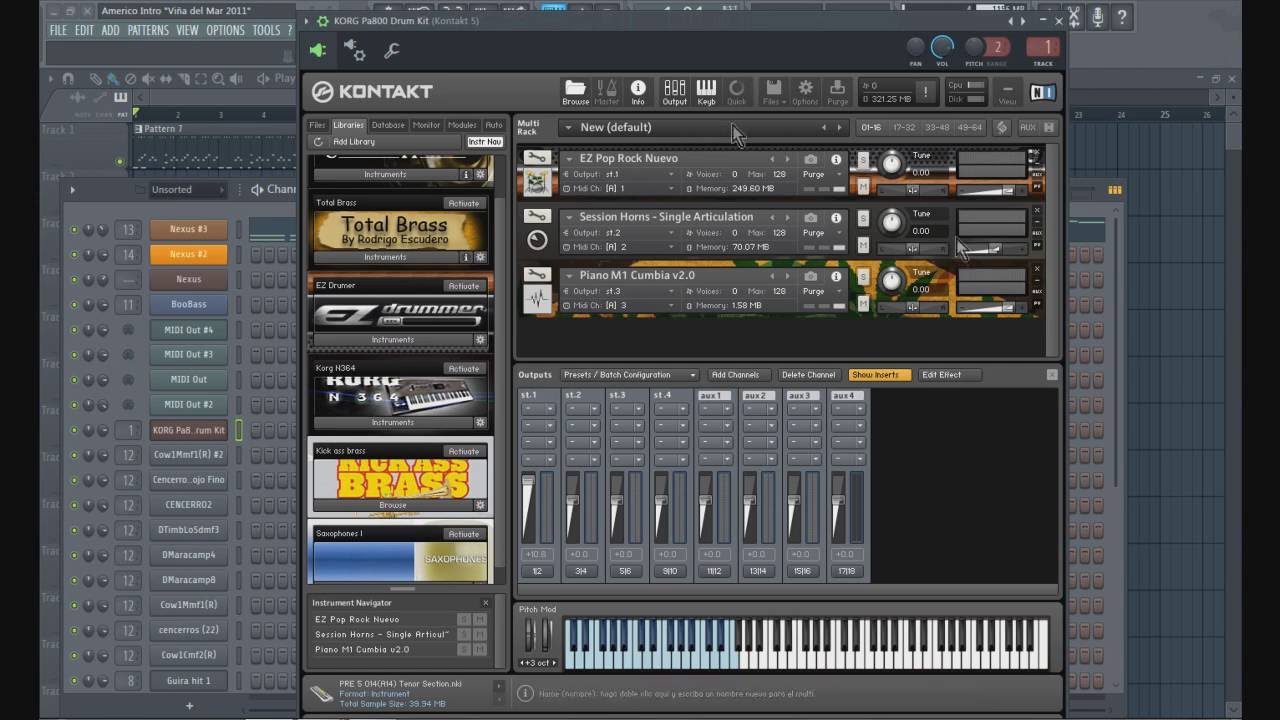The height and width of the screenshot is (720, 1280).
Task: Open Unsorted dropdown in FL Studio channel rack
Action: (x=186, y=189)
